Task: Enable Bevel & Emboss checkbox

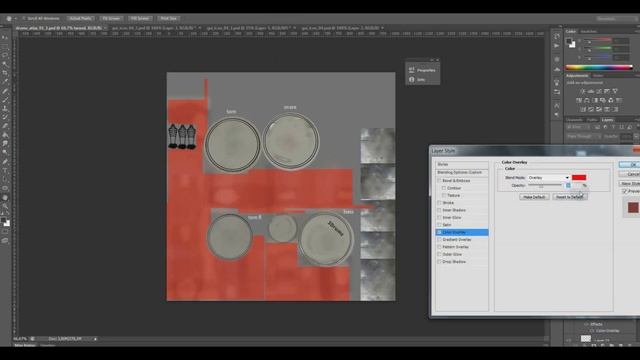Action: (x=439, y=180)
